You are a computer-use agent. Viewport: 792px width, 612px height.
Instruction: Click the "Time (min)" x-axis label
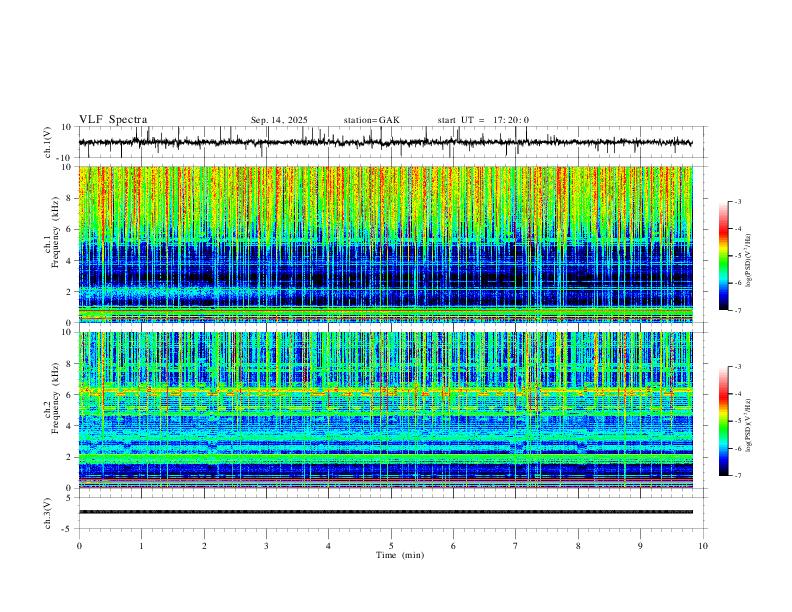(x=400, y=555)
